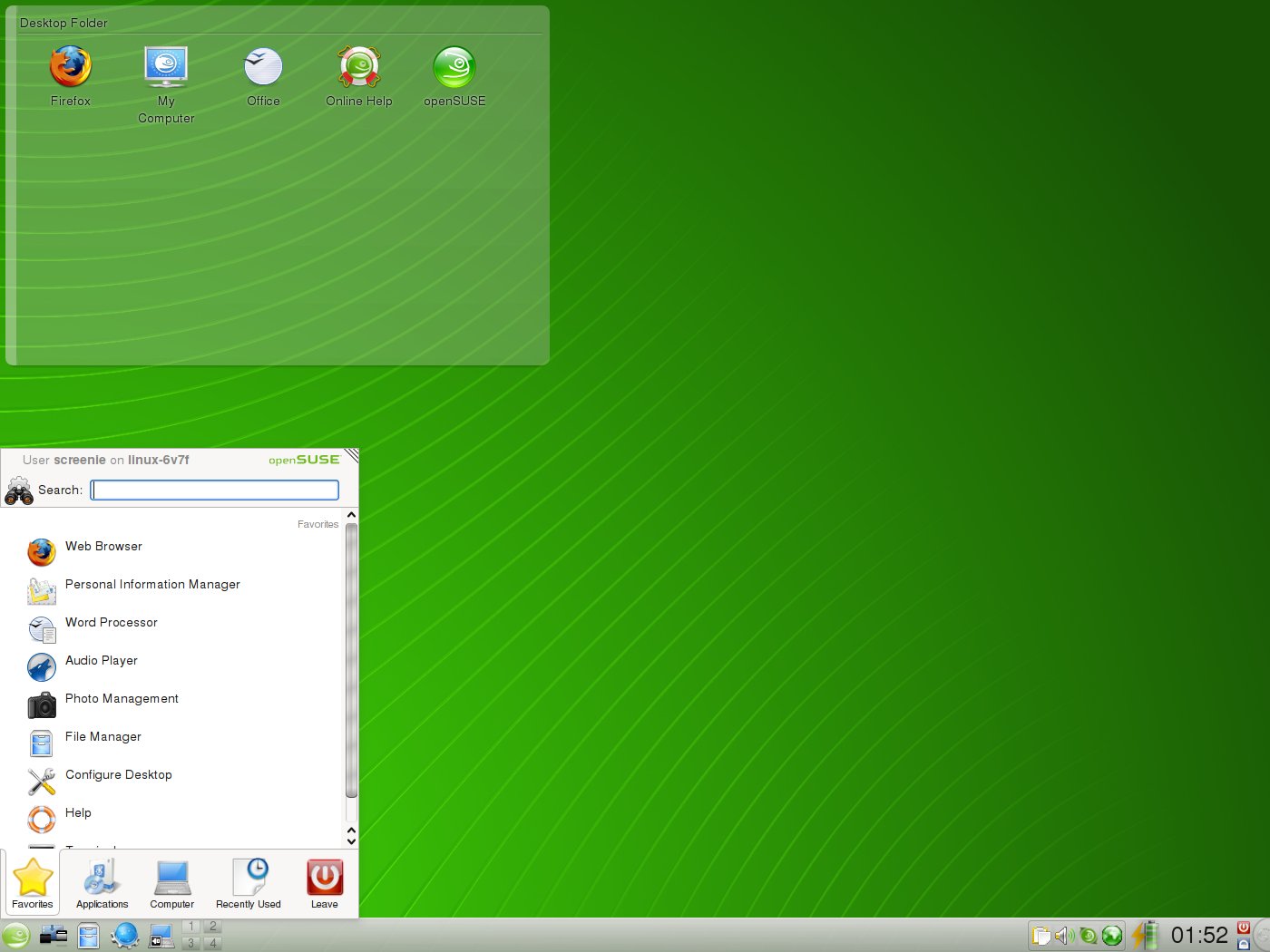Click the openSUSE logo in menu header

(x=304, y=460)
